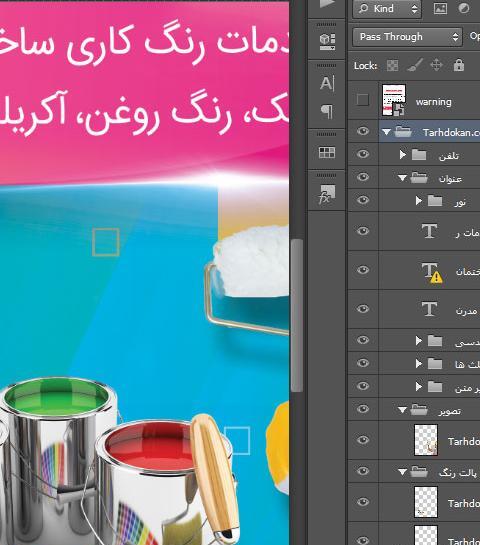Click the warning layer thumbnail

[393, 100]
